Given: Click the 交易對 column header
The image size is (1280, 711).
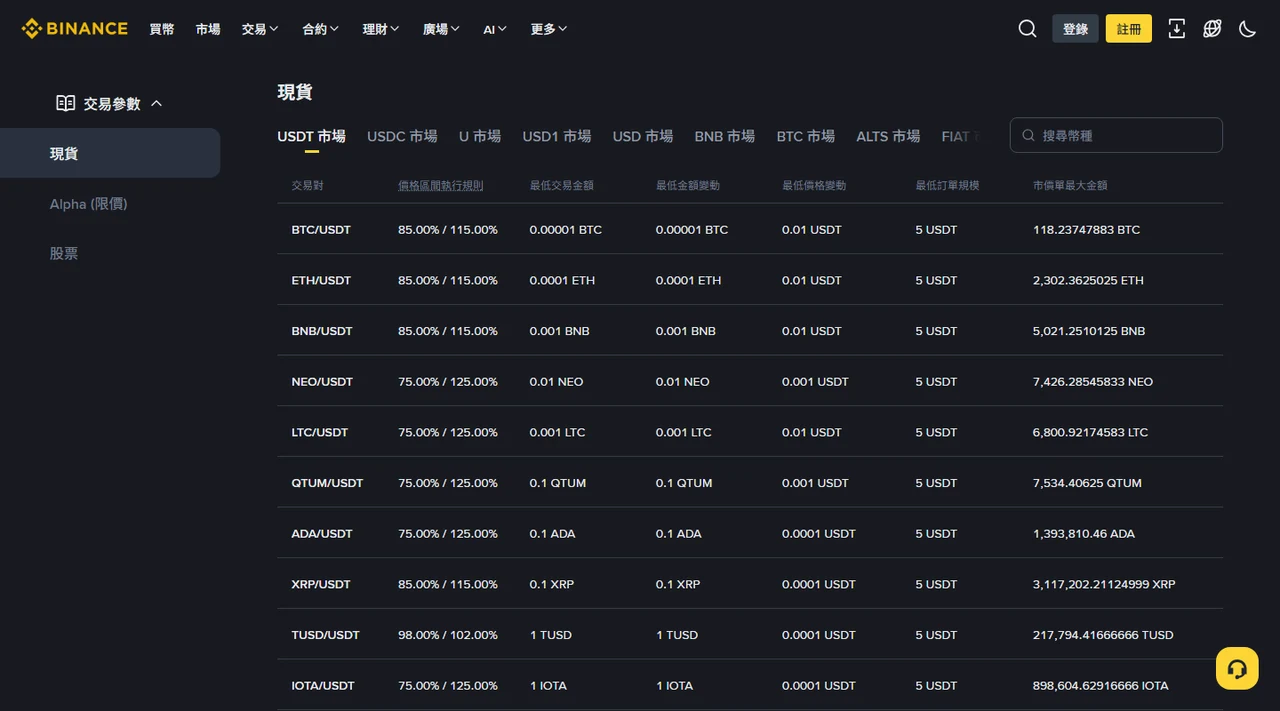Looking at the screenshot, I should coord(308,185).
